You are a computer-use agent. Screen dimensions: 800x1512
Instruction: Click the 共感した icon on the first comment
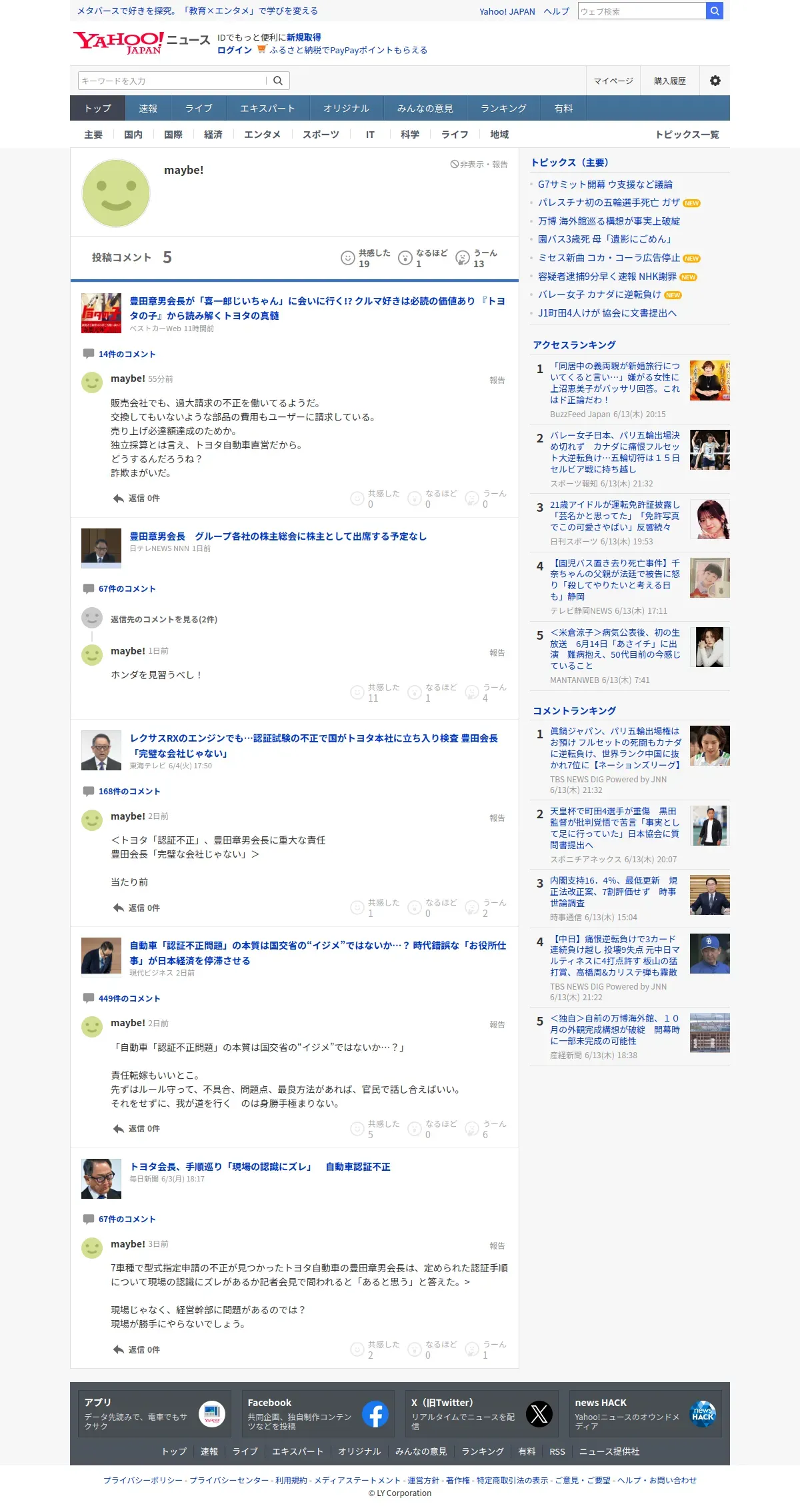coord(357,498)
